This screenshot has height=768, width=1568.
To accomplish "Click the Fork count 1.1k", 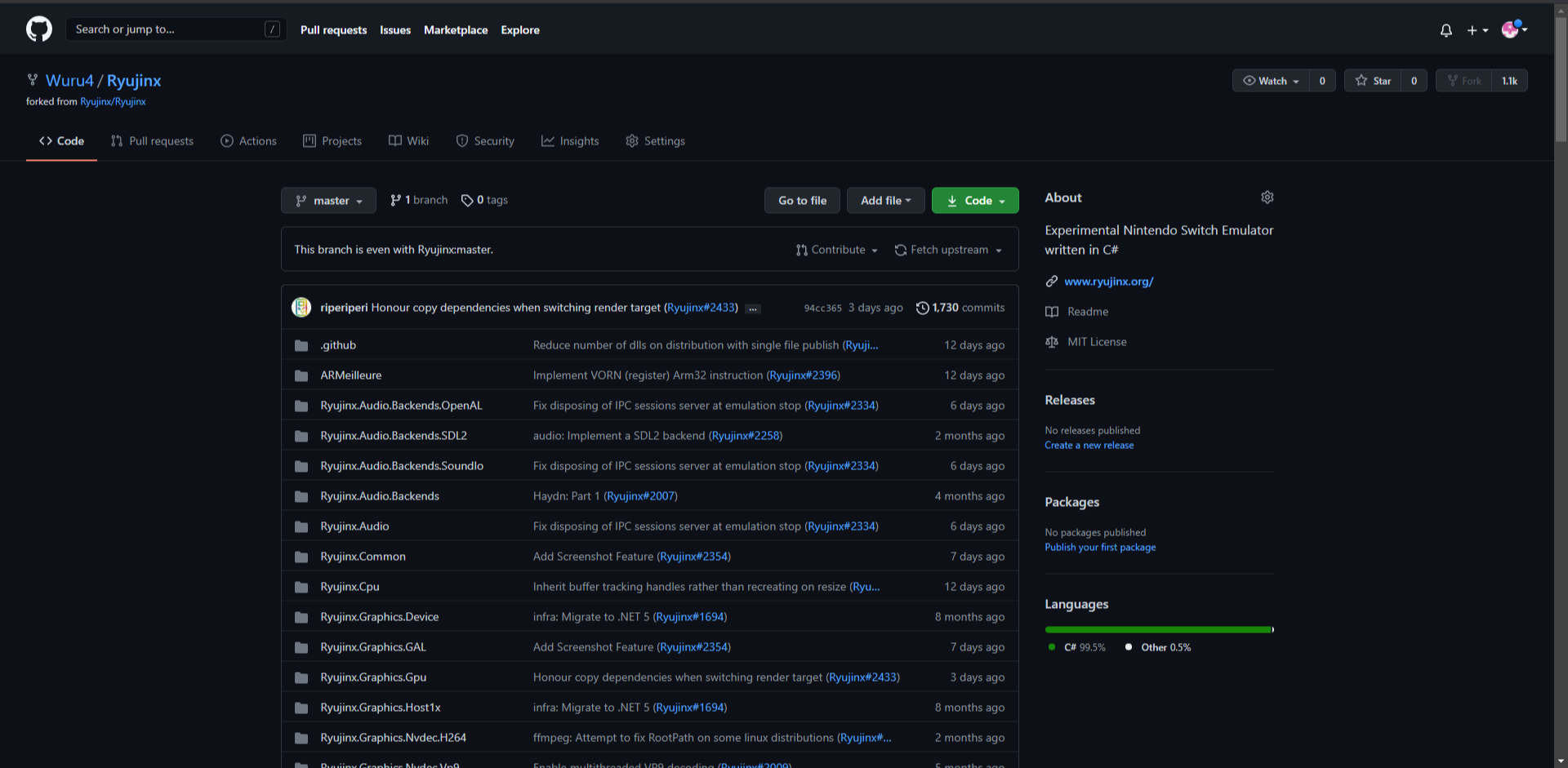I will pyautogui.click(x=1509, y=81).
